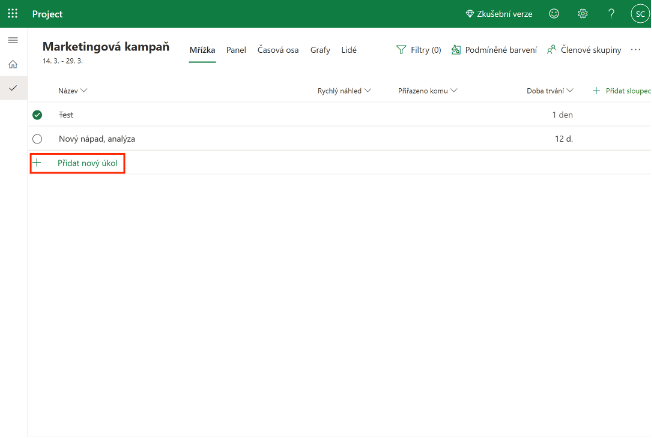The width and height of the screenshot is (652, 438).
Task: Click the help question mark icon
Action: [611, 14]
